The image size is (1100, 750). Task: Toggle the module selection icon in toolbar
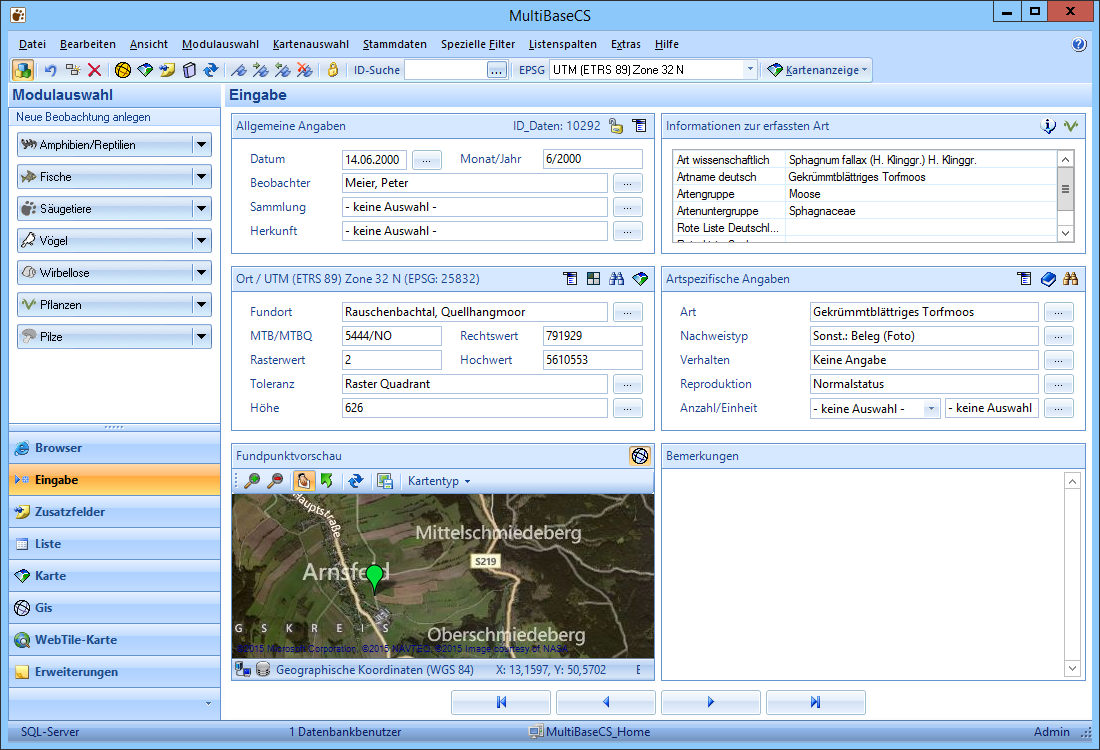[x=22, y=70]
